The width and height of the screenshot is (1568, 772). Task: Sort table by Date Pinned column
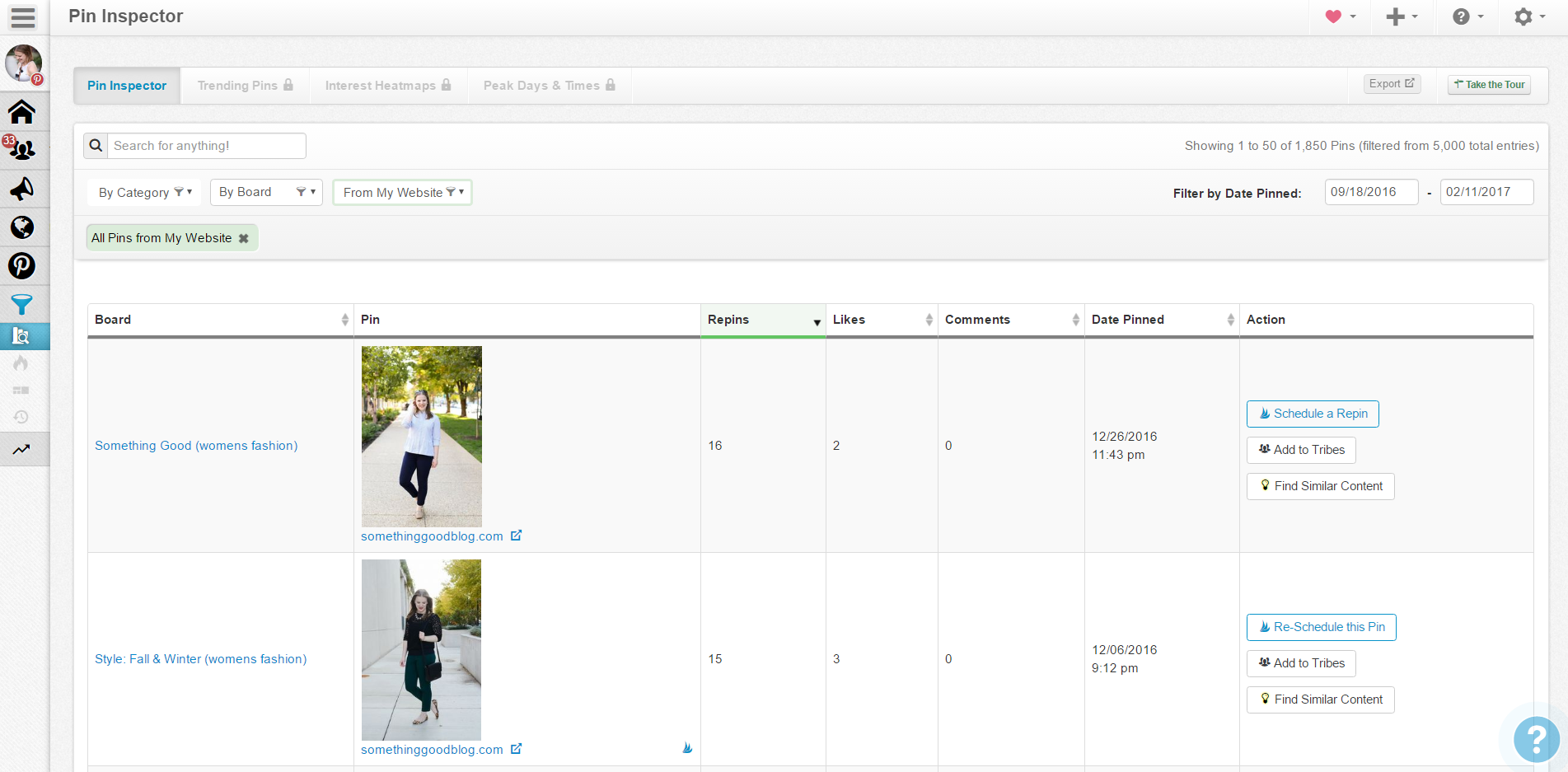(x=1162, y=320)
